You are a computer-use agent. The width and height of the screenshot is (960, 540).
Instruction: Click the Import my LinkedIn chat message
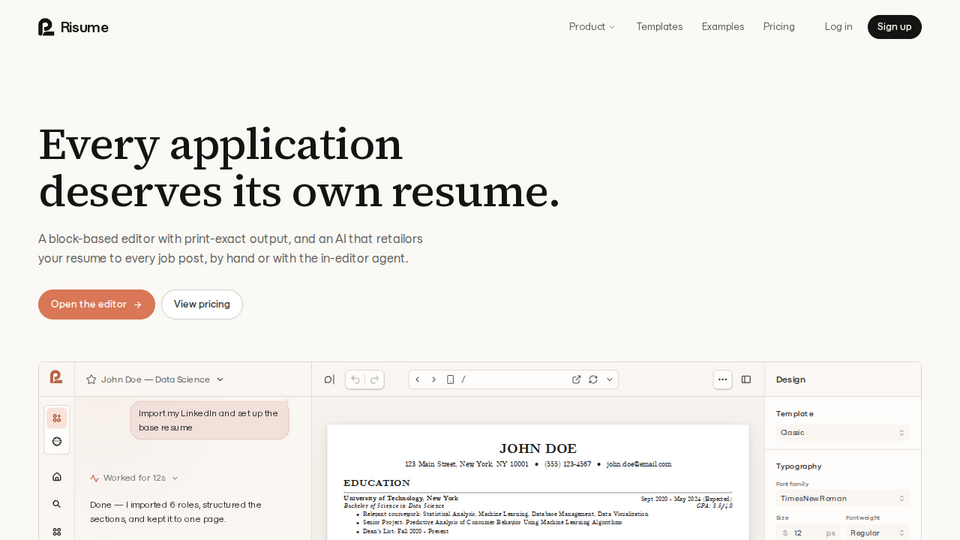[209, 420]
